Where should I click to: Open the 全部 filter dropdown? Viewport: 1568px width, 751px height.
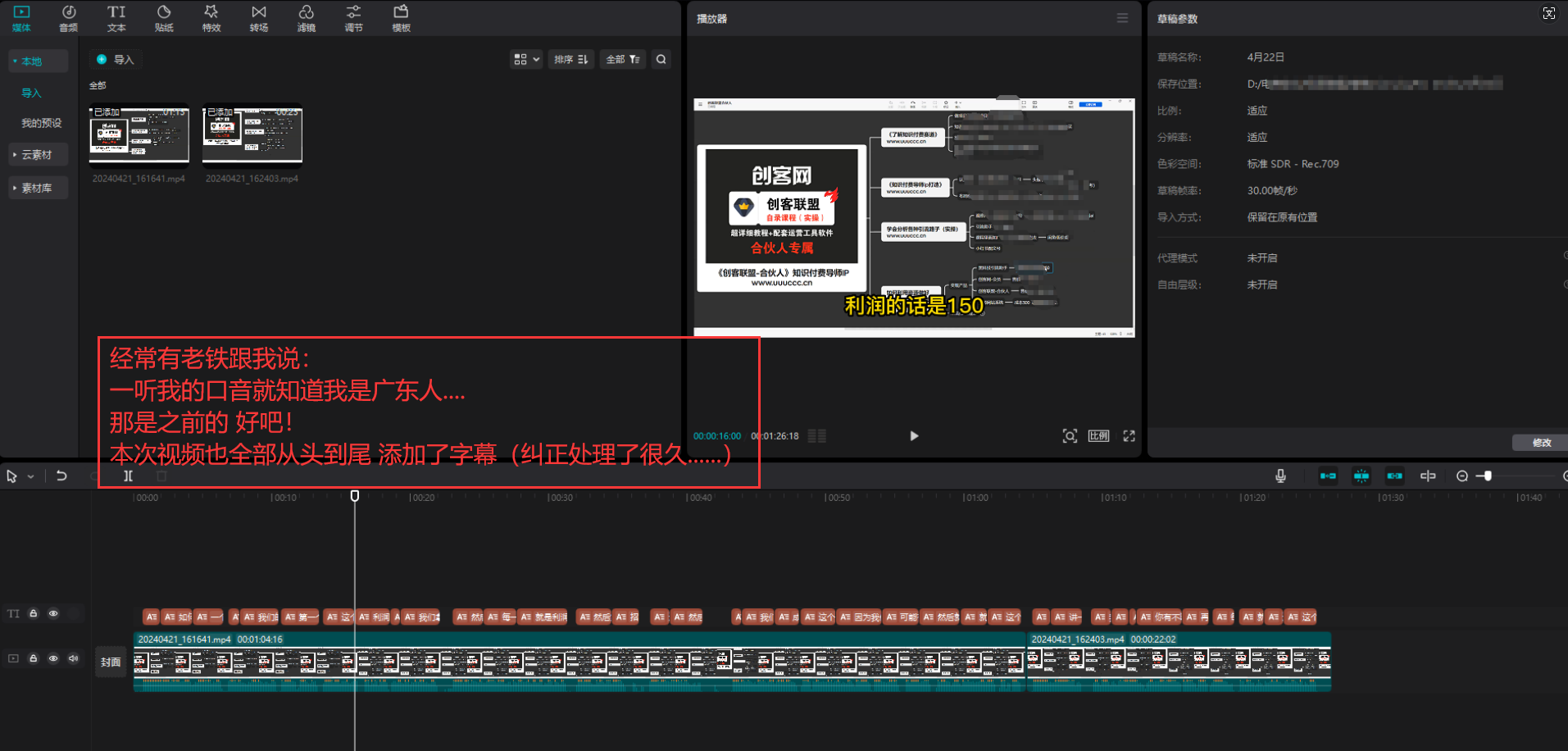[x=622, y=59]
